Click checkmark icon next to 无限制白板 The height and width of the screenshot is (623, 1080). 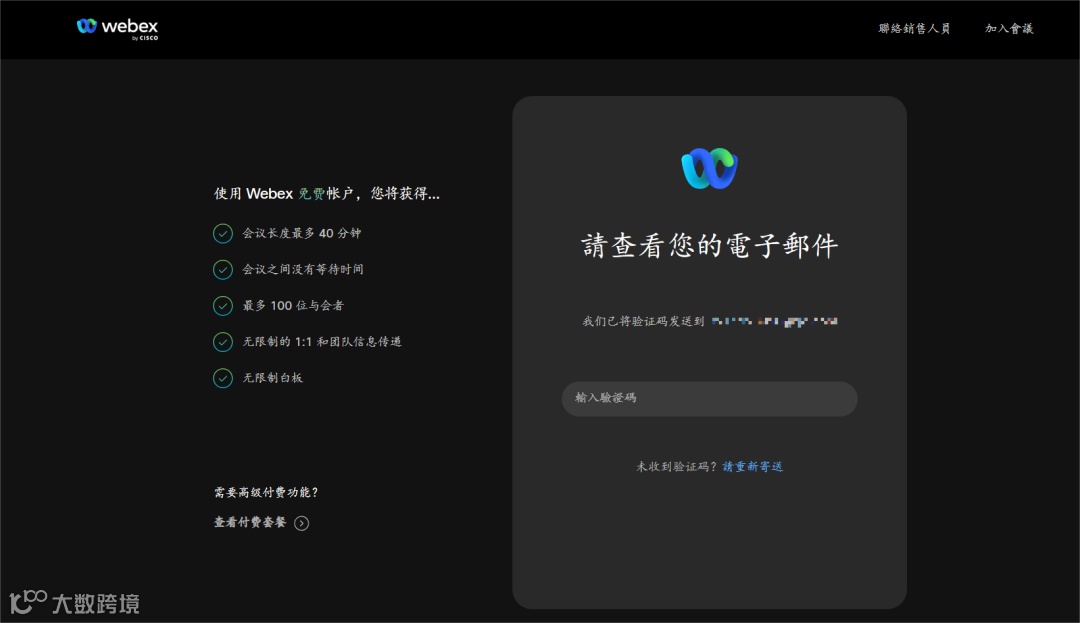click(222, 378)
